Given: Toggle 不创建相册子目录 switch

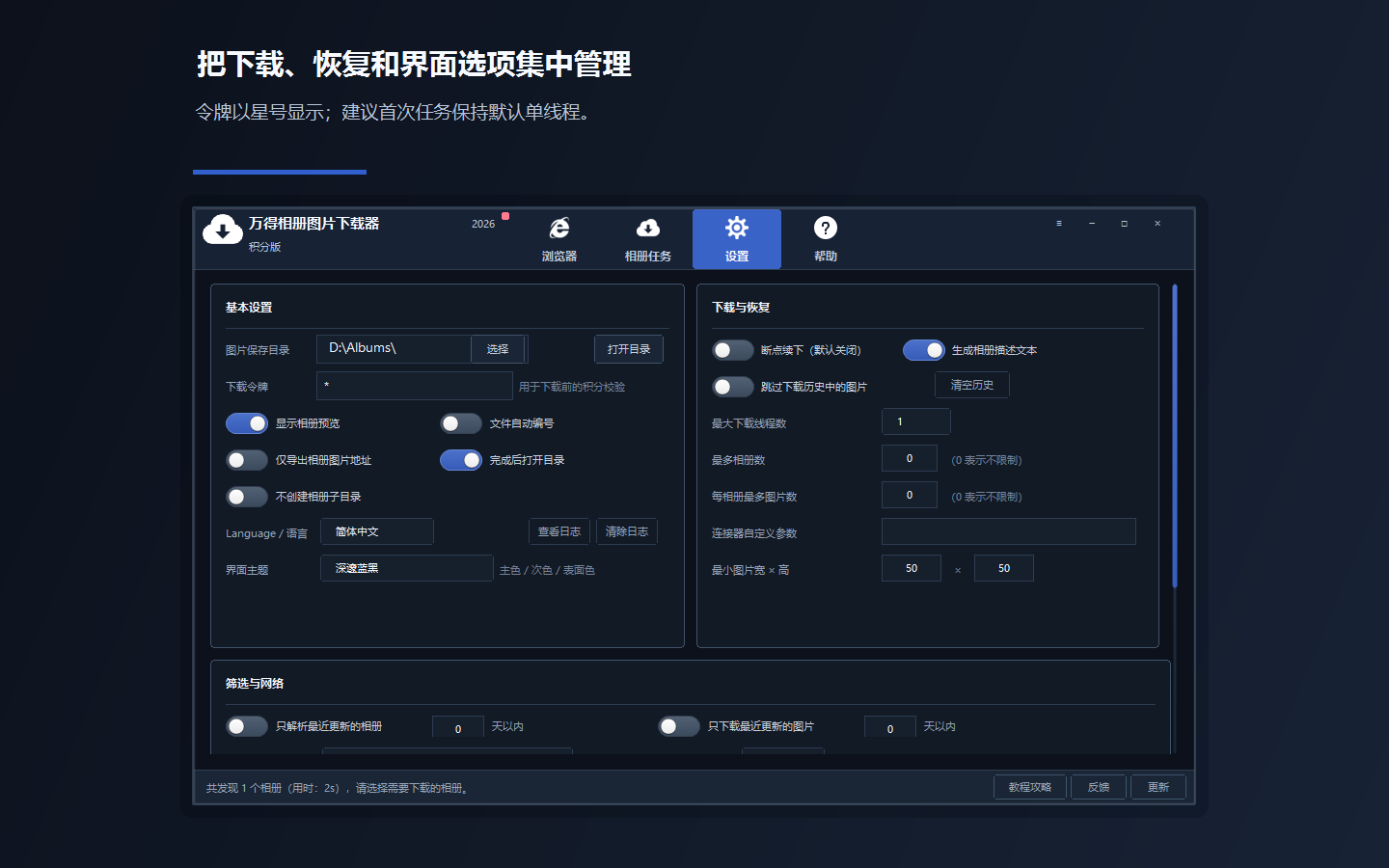Looking at the screenshot, I should click(x=247, y=497).
